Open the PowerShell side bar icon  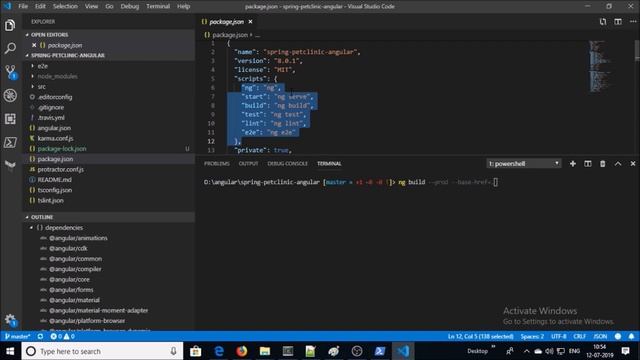click(10, 142)
